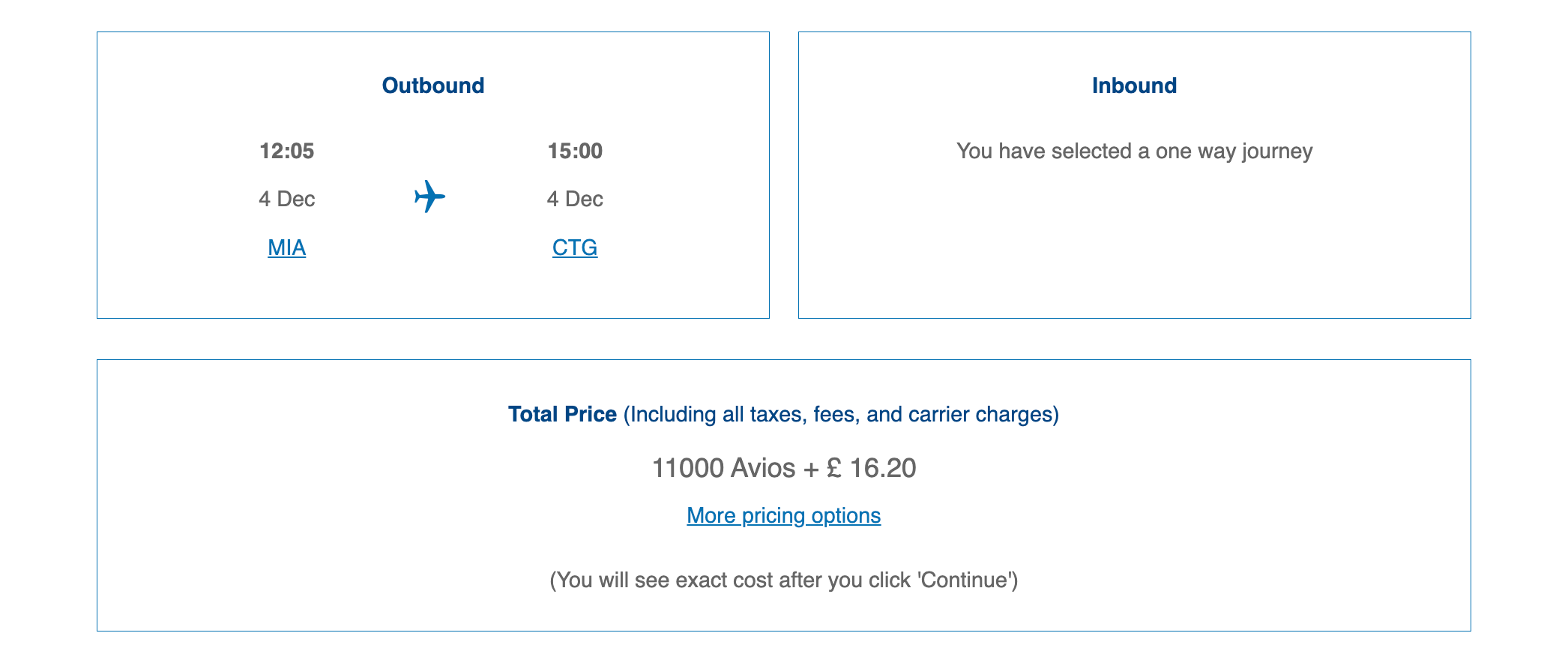1568x651 pixels.
Task: Click empty space in the Inbound panel
Action: coord(1134,247)
